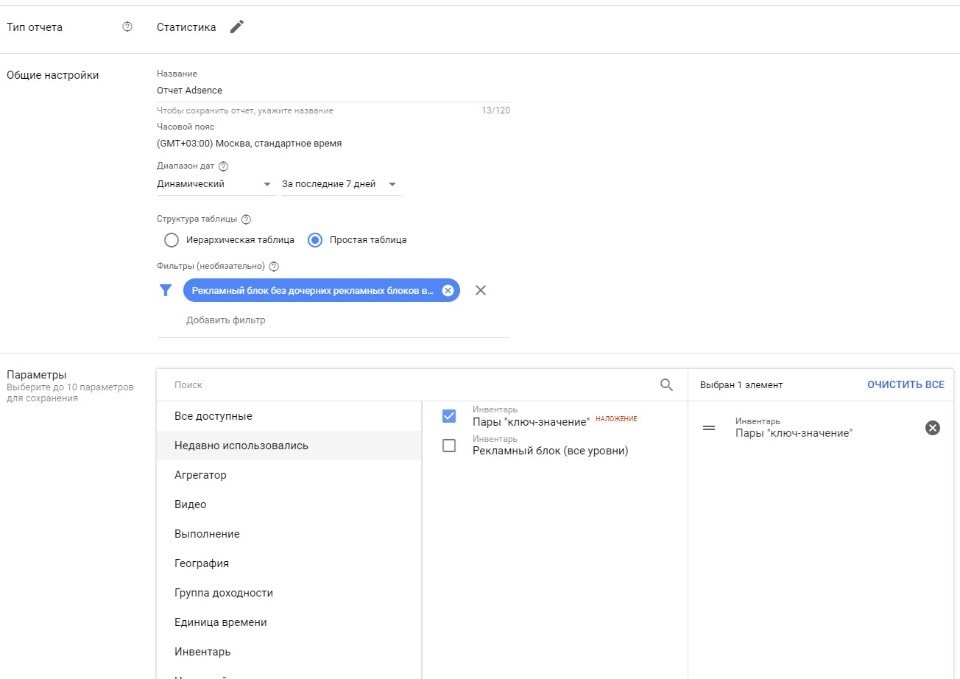Click the search magnifier icon in parameters
This screenshot has height=679, width=960.
point(667,384)
